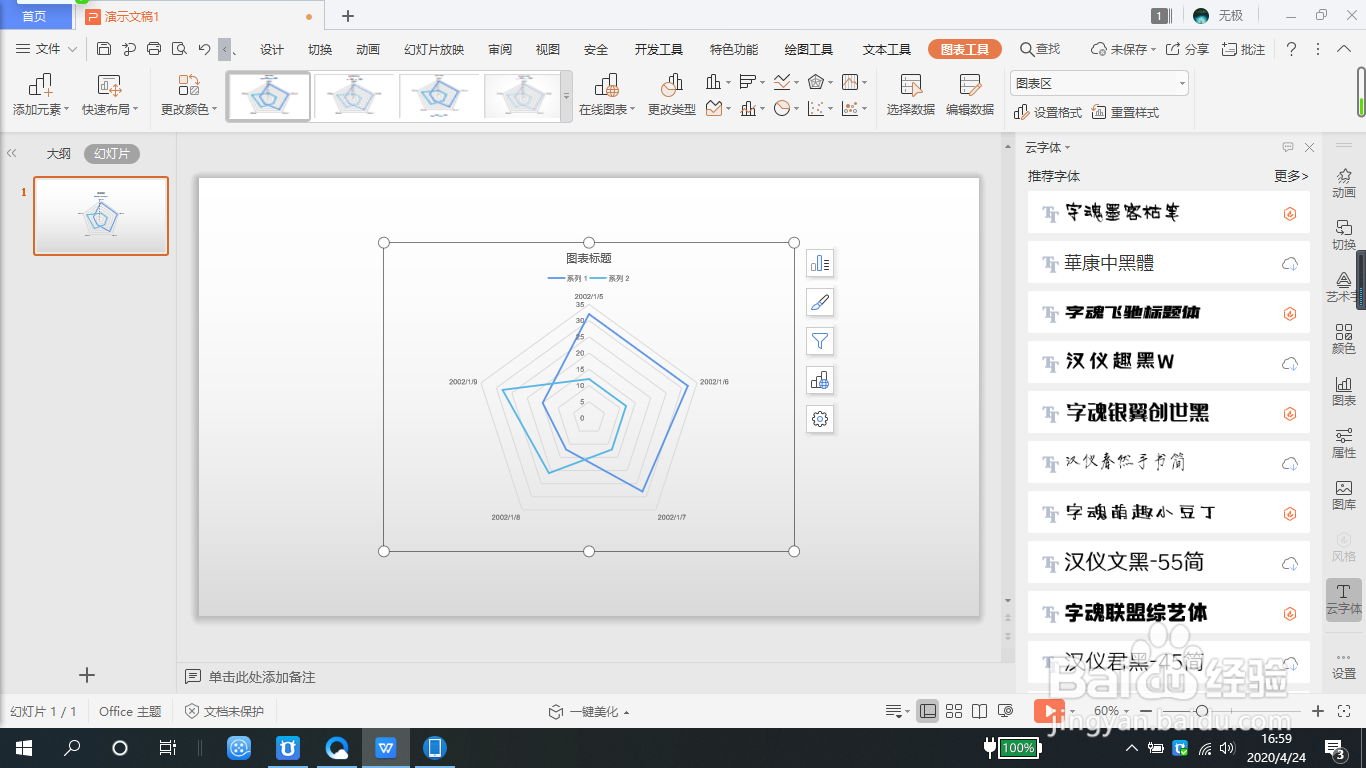Image resolution: width=1366 pixels, height=768 pixels.
Task: Open Change Color (更改颜色) menu
Action: click(189, 96)
